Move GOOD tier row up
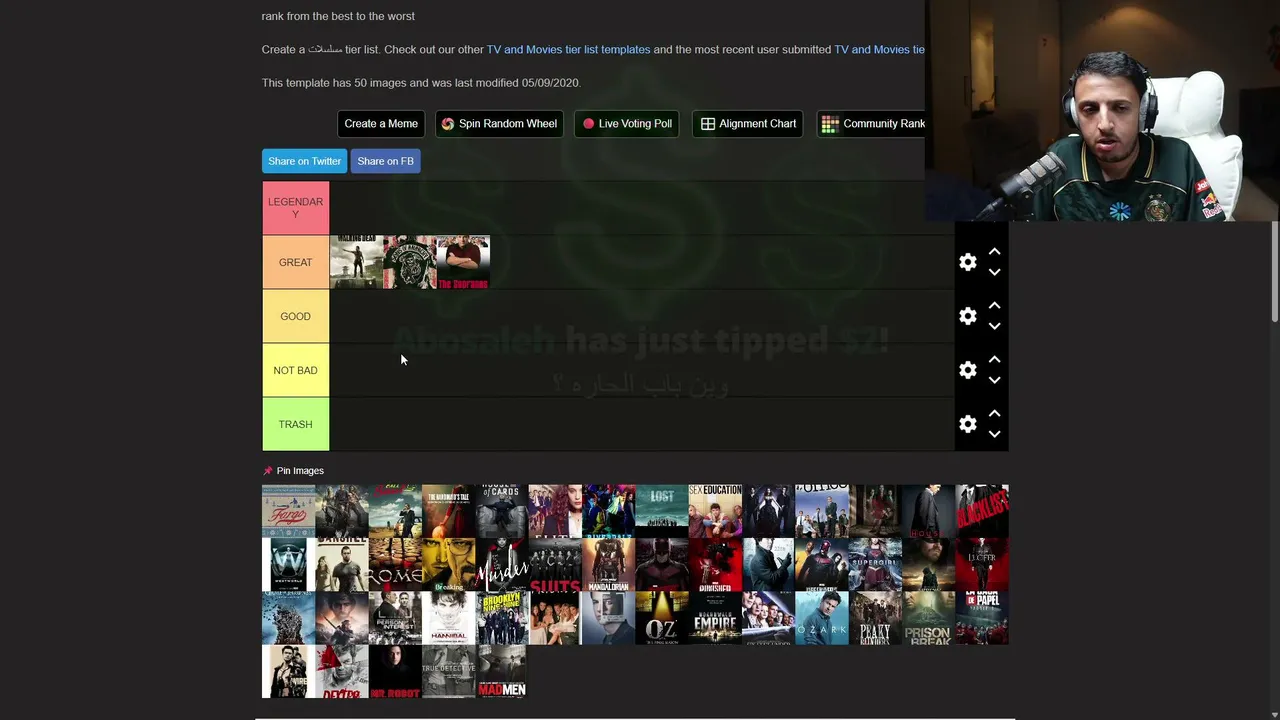Viewport: 1280px width, 720px height. (x=994, y=306)
